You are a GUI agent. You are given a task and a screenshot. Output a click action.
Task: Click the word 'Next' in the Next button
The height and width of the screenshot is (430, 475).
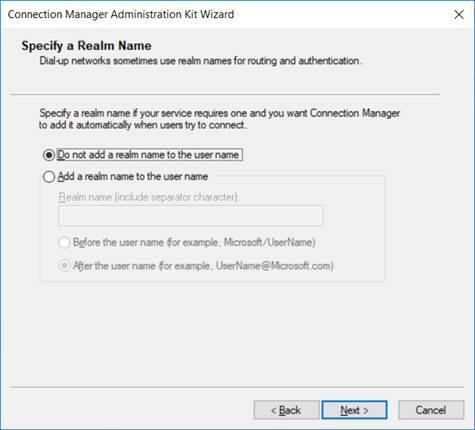[350, 410]
